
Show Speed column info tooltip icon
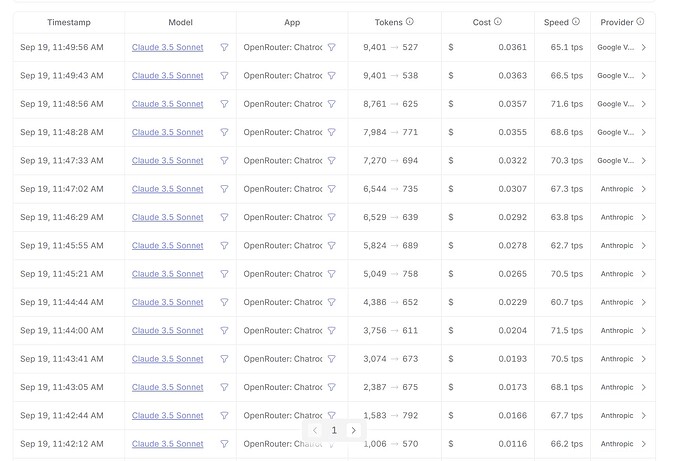(x=576, y=22)
